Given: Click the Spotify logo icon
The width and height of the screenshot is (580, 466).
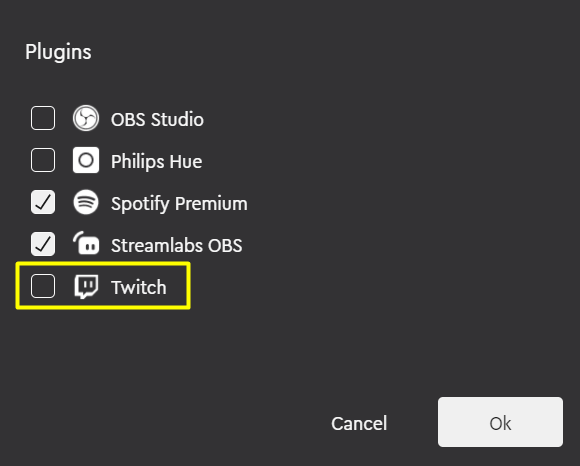Looking at the screenshot, I should [x=86, y=202].
